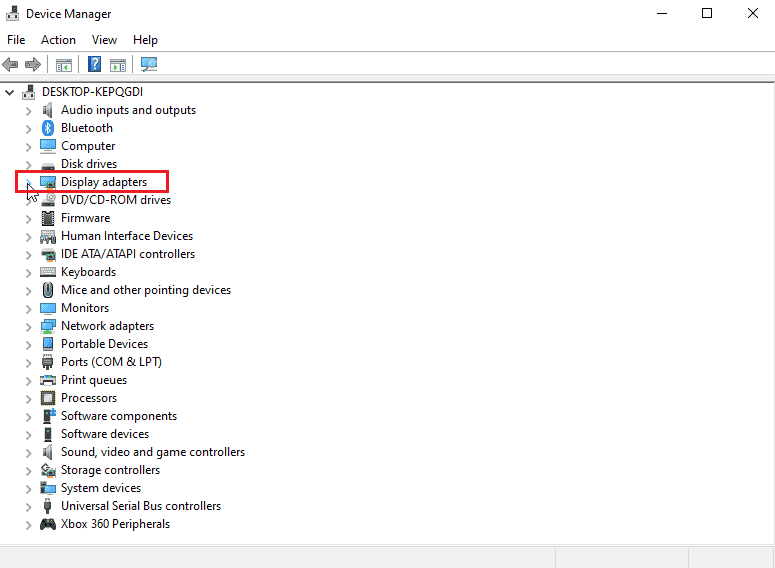Click the Back arrow toolbar icon

coord(10,64)
